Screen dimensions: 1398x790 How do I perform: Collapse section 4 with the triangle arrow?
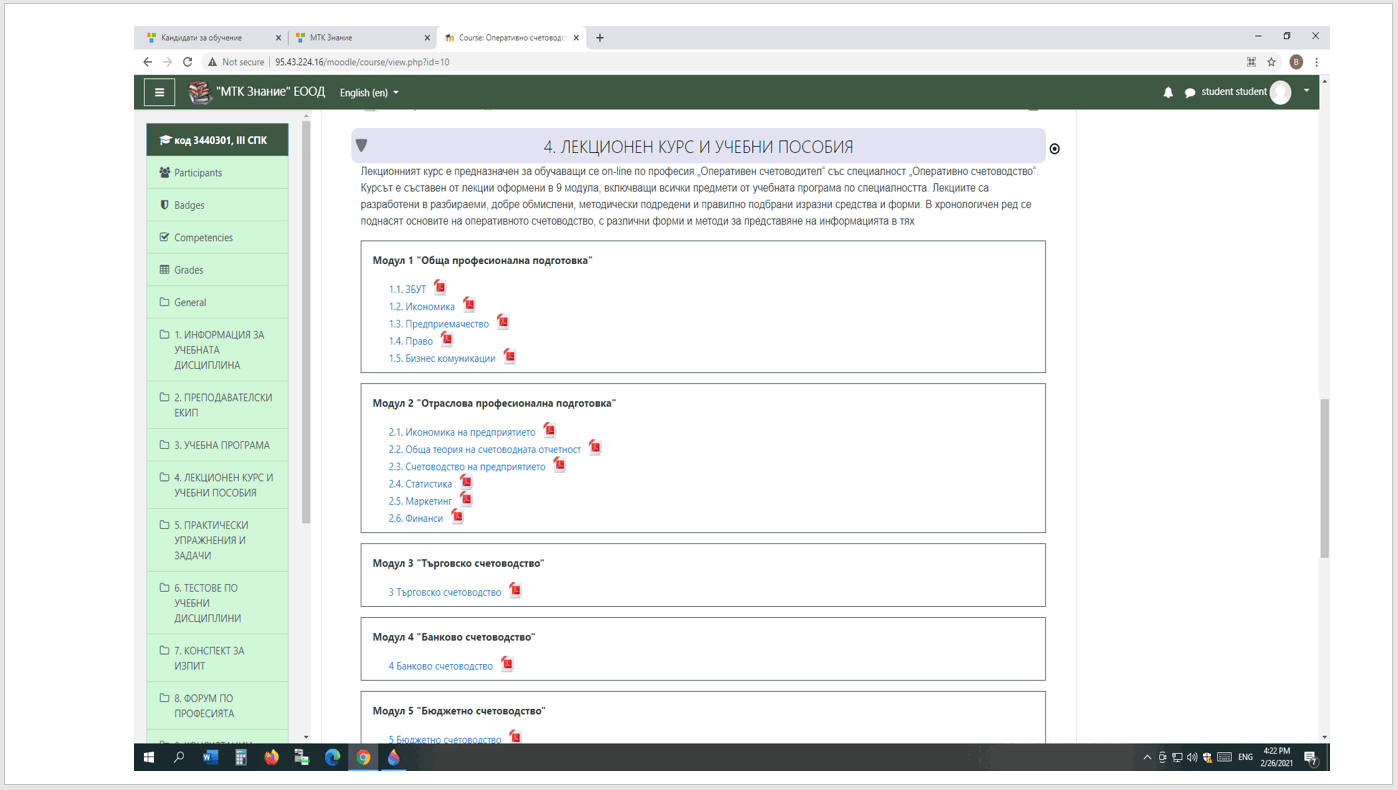(362, 146)
